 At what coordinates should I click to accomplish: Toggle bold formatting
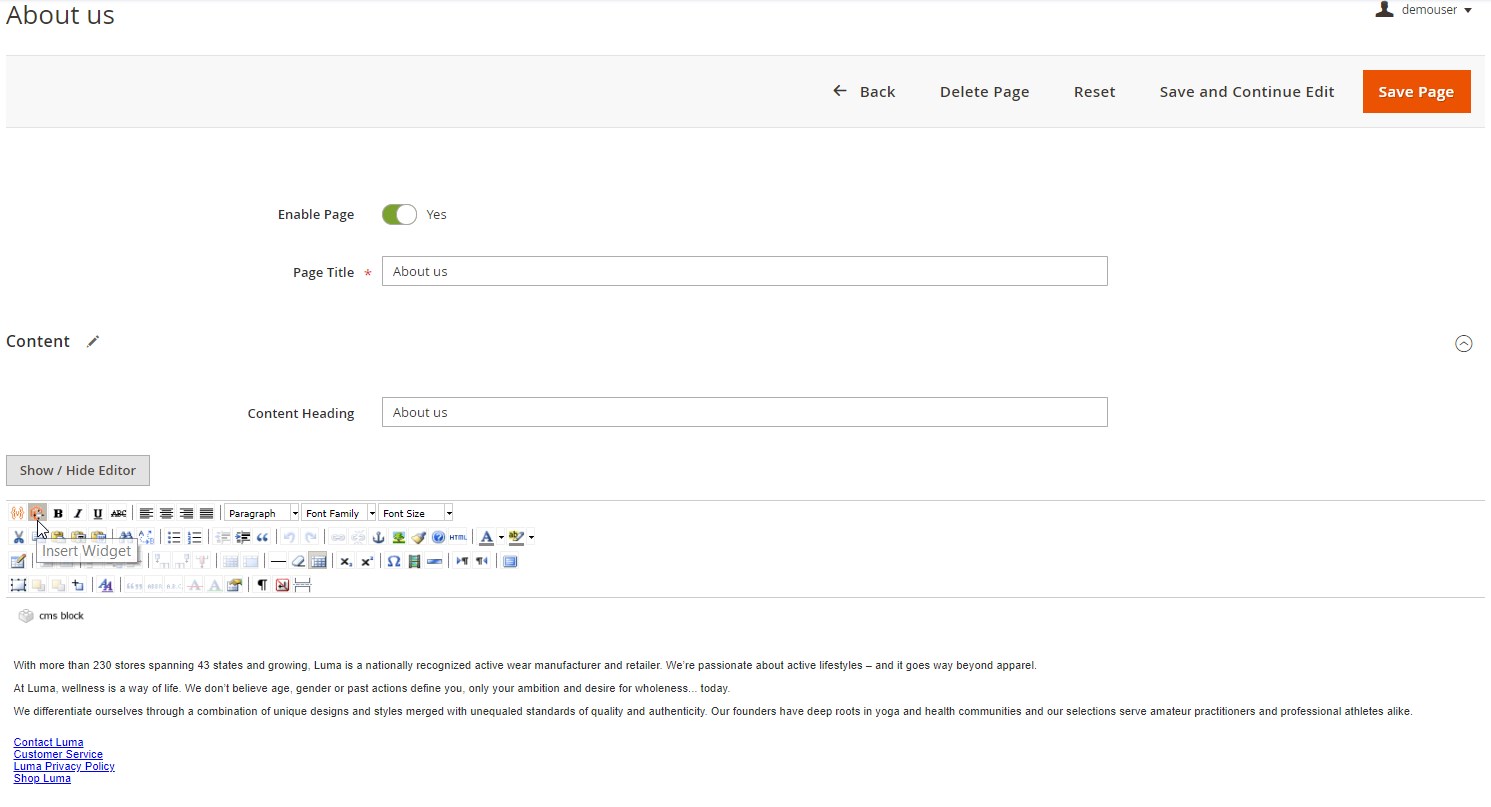[58, 513]
